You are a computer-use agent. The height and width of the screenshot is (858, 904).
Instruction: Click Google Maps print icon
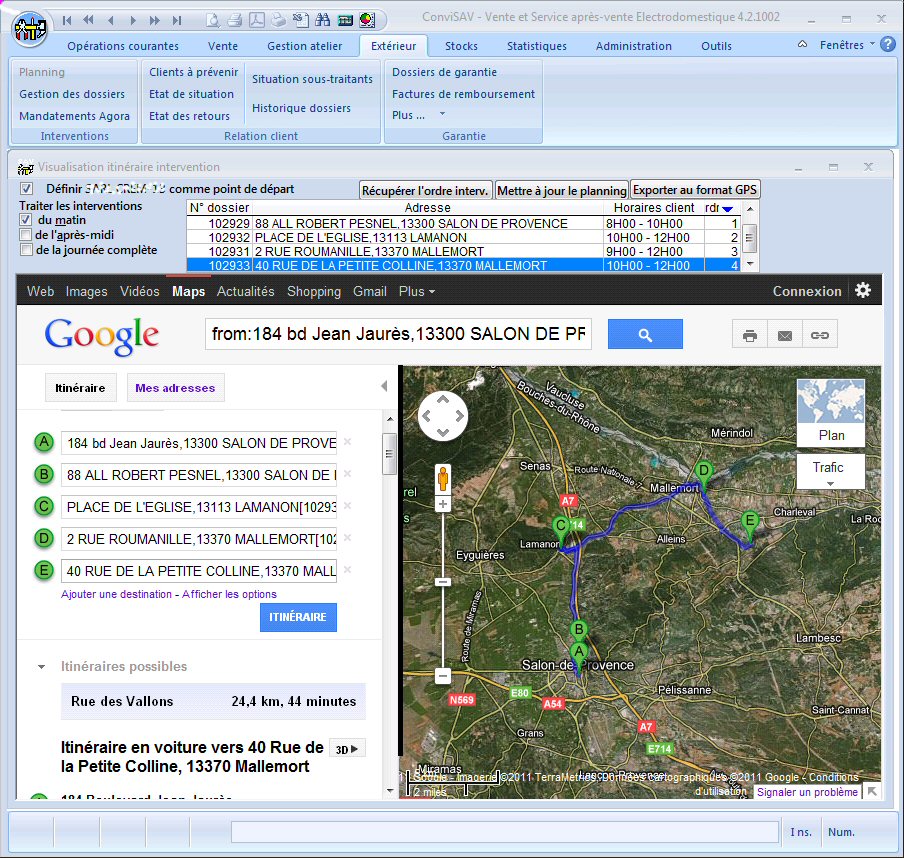click(749, 334)
